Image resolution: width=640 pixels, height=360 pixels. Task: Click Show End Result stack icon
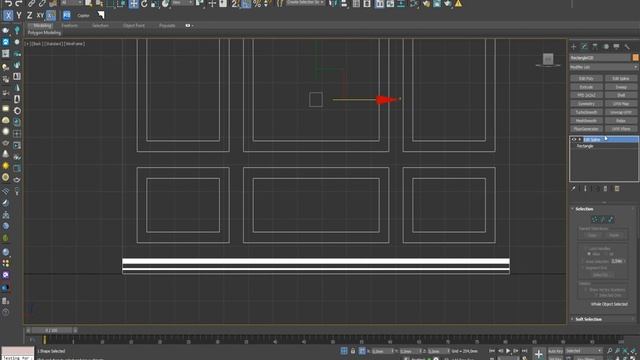click(585, 189)
